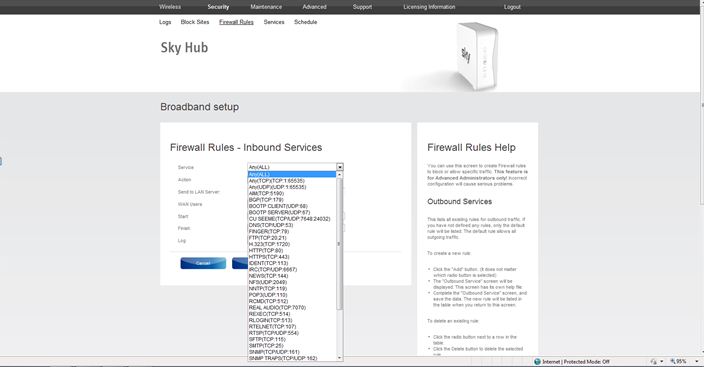Select POP3(UDP:110) service
Screen dimensions: 704x367
point(292,295)
